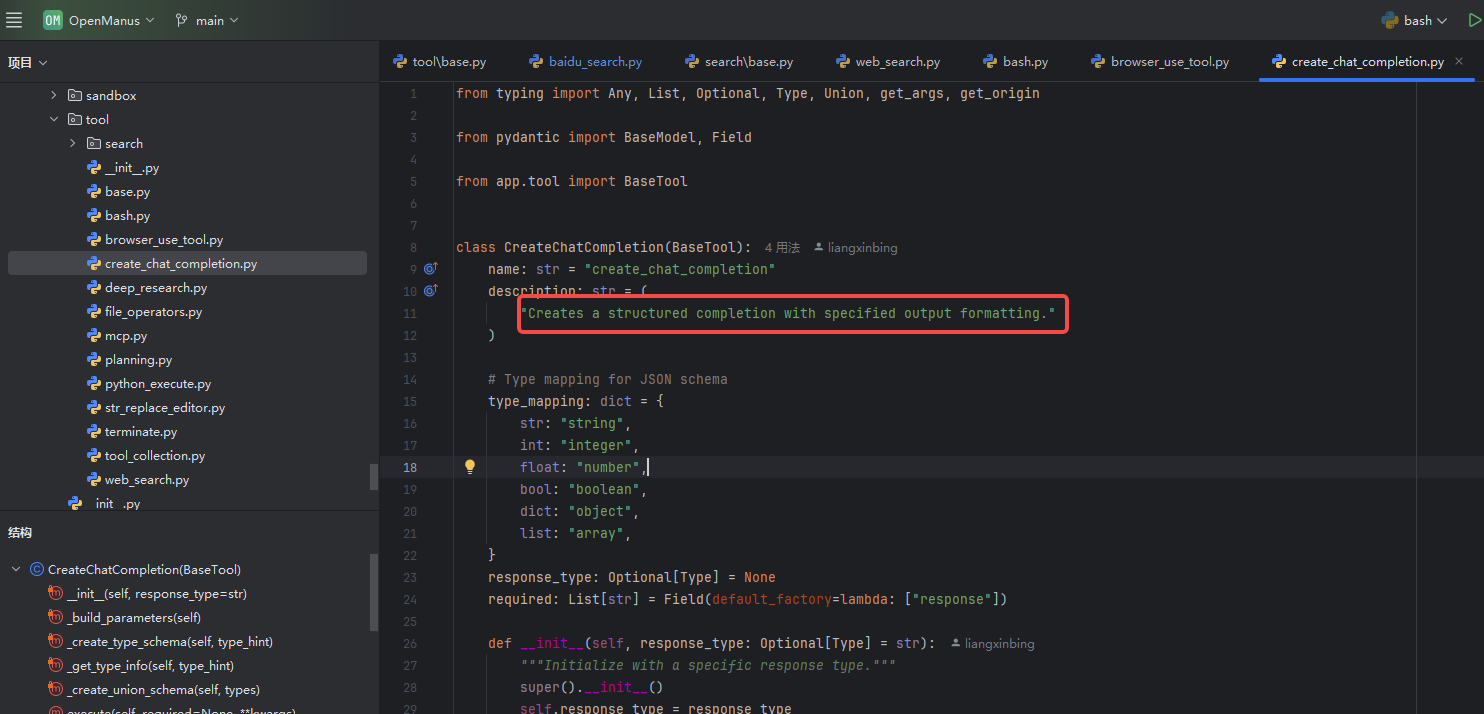The width and height of the screenshot is (1484, 714).
Task: Click the project tree vertical scrollbar
Action: (x=374, y=476)
